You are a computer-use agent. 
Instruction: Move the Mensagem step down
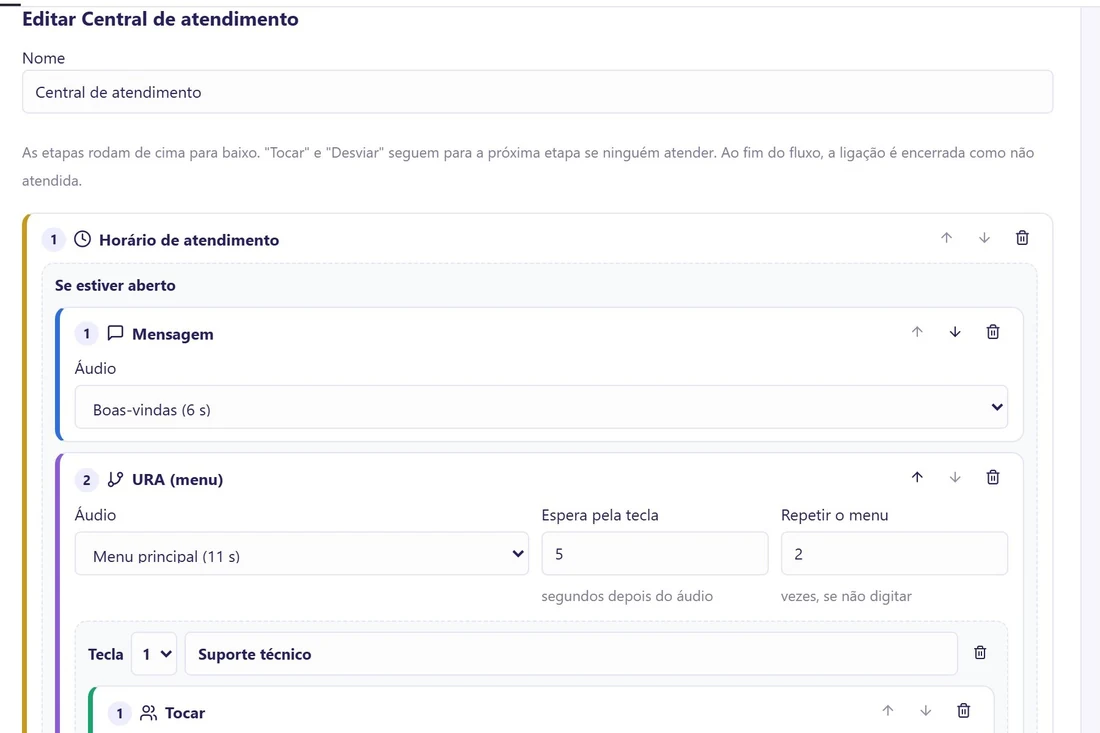point(955,332)
